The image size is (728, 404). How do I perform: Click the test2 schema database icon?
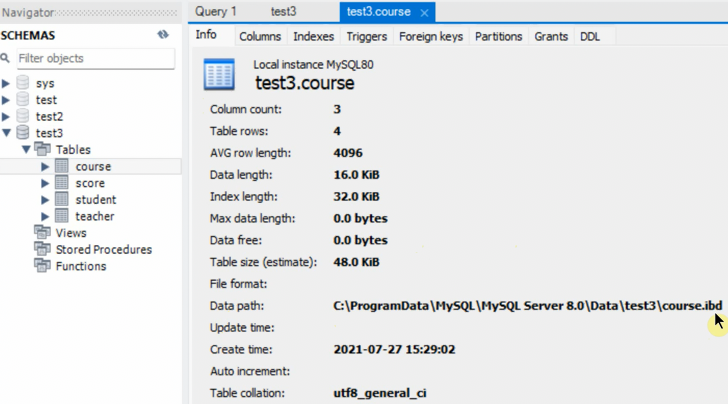(23, 116)
